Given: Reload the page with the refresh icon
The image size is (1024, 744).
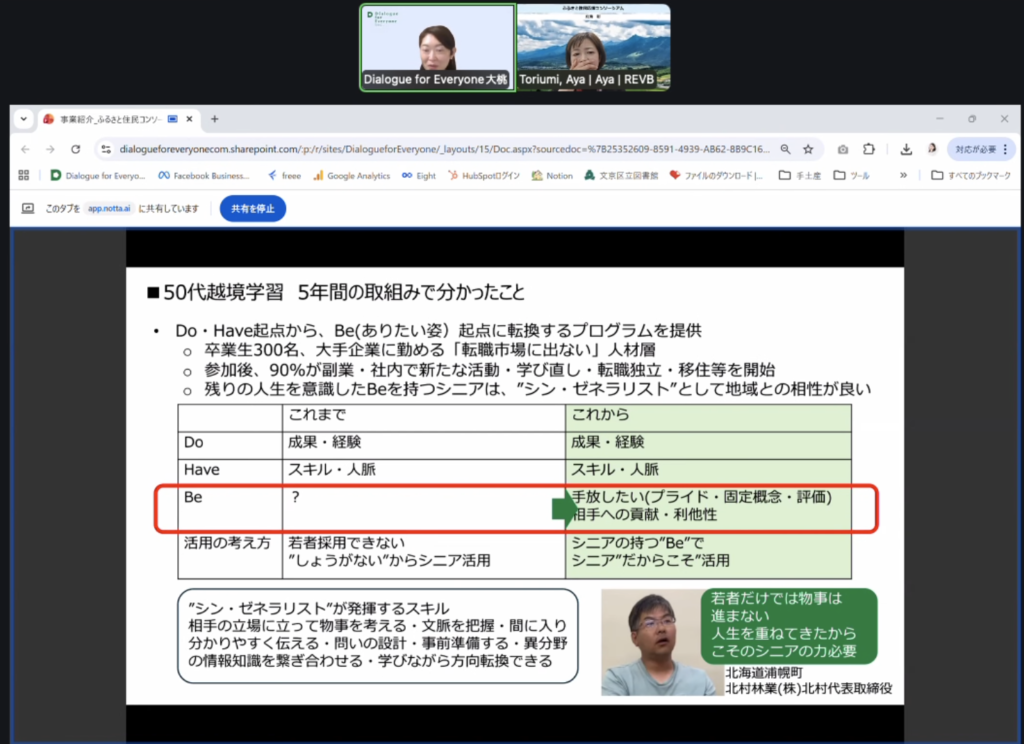Looking at the screenshot, I should pyautogui.click(x=77, y=149).
